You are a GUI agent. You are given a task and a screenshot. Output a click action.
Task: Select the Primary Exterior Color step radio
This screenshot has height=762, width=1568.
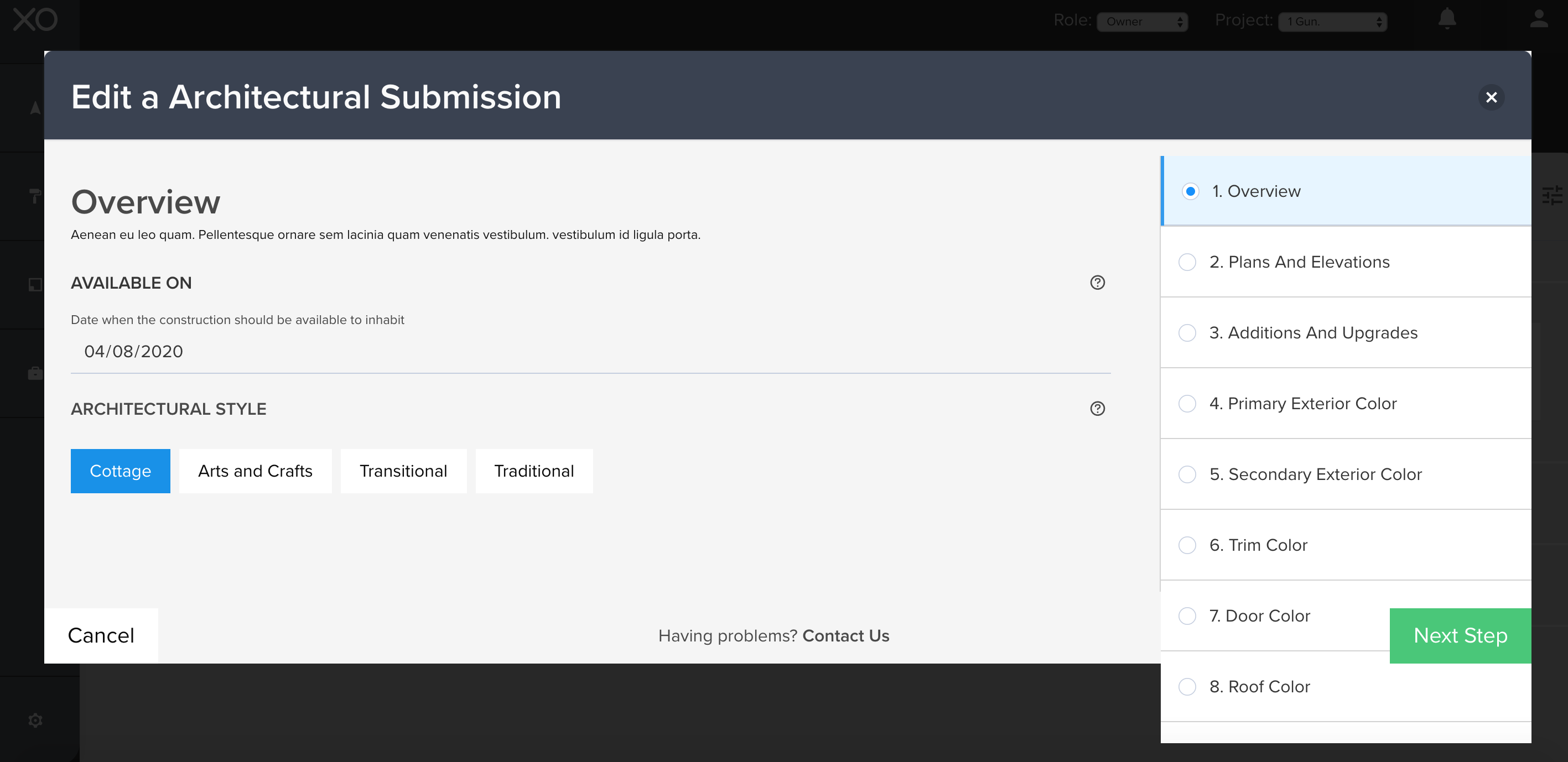1187,404
